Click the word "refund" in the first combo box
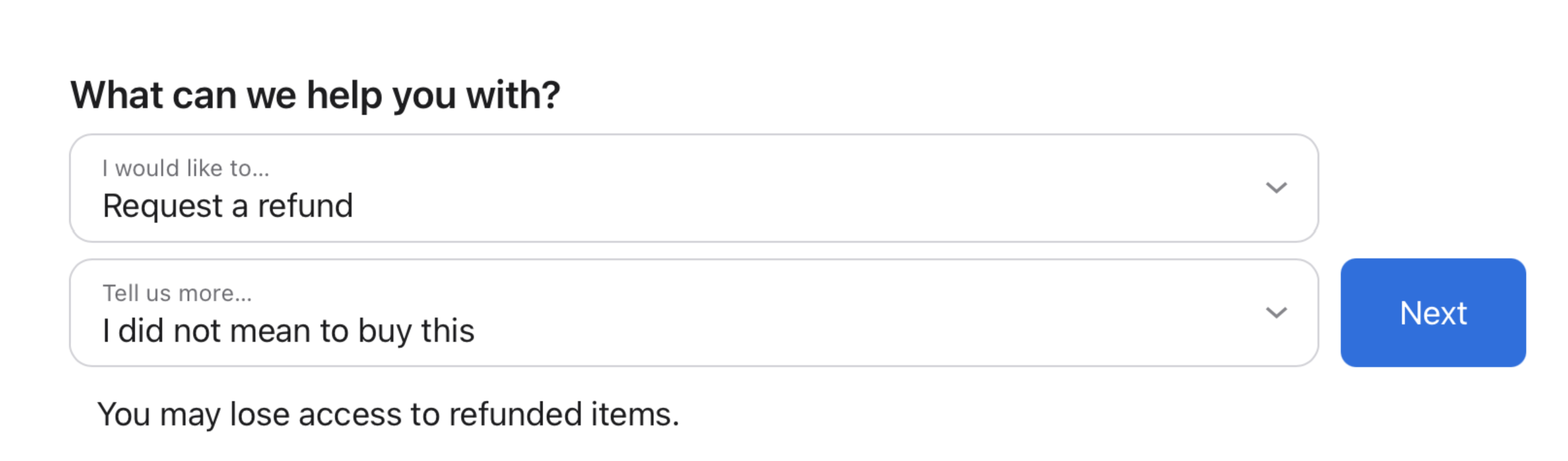1568x461 pixels. tap(305, 206)
